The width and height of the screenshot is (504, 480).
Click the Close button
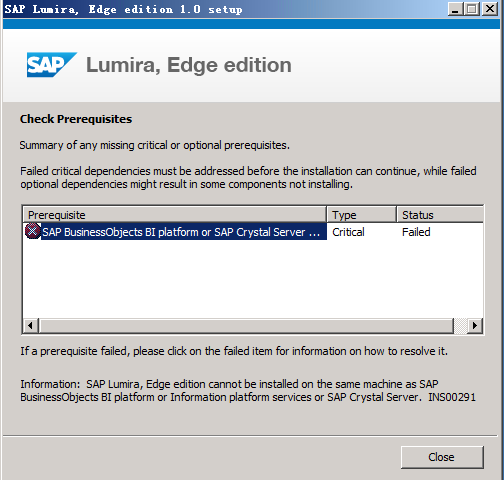tap(442, 457)
